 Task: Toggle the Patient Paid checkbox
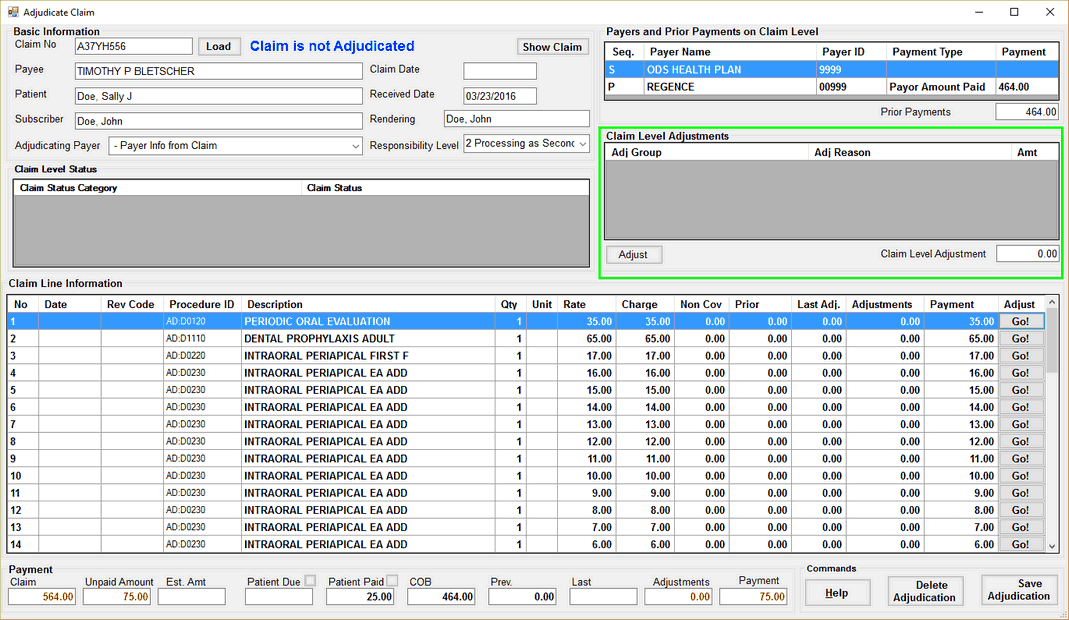[392, 581]
